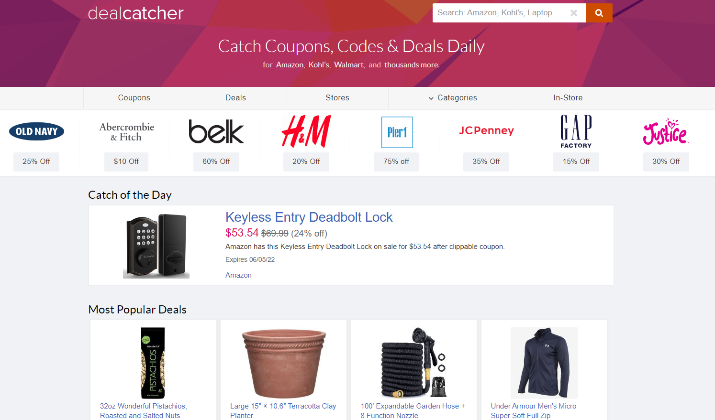Open the Terracotta Clay Planter thumbnail
This screenshot has width=715, height=420.
click(284, 363)
